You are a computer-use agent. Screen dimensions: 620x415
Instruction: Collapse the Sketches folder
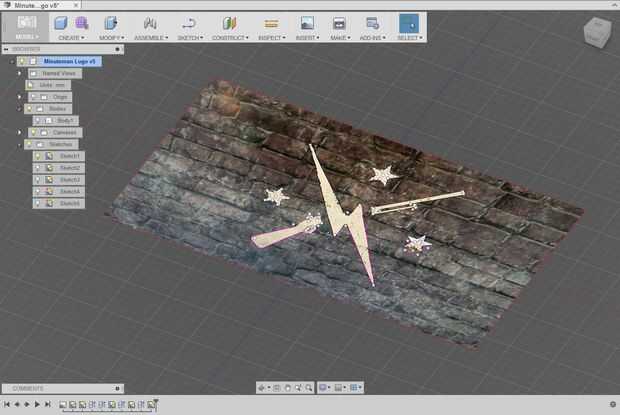pyautogui.click(x=19, y=145)
